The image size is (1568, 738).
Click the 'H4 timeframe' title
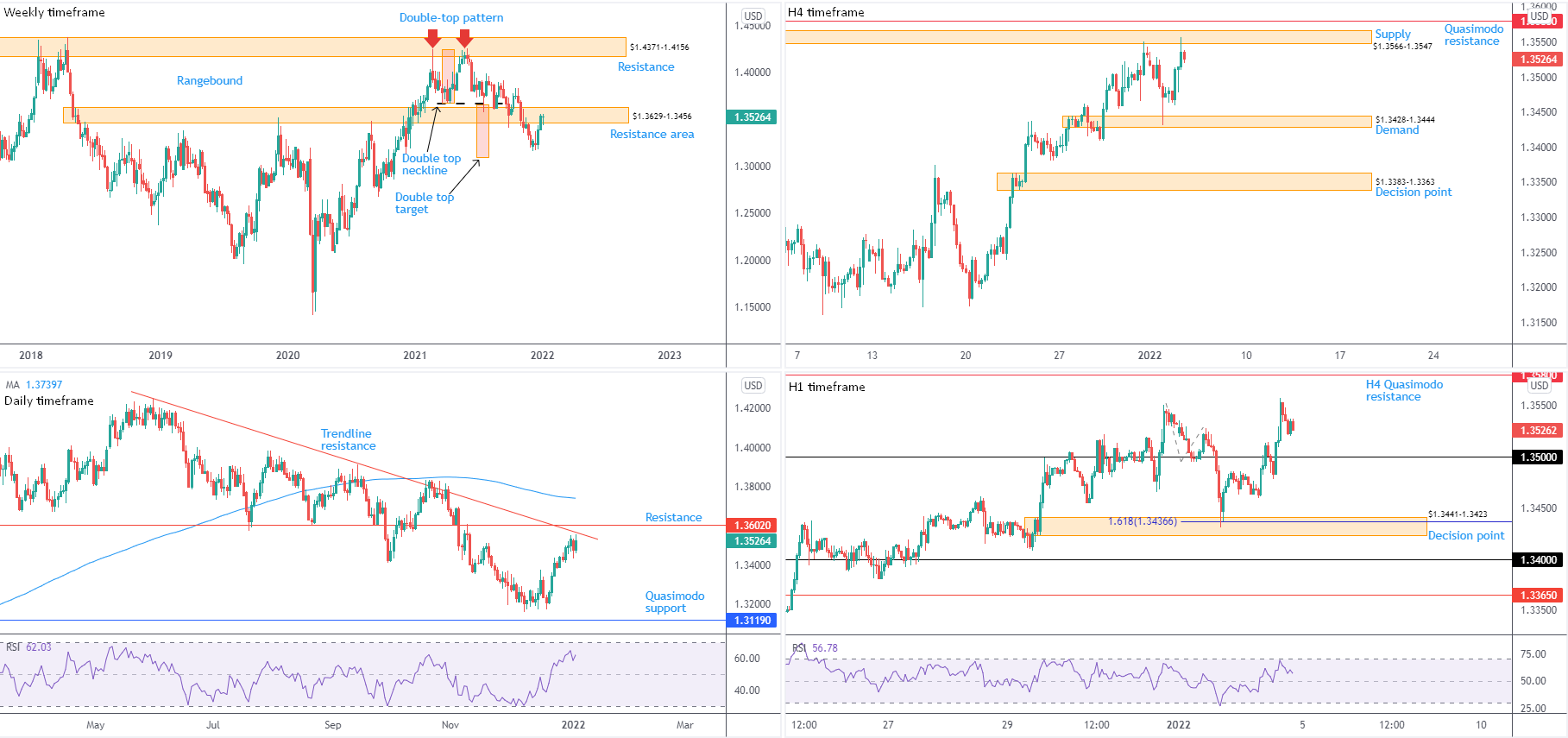[826, 12]
